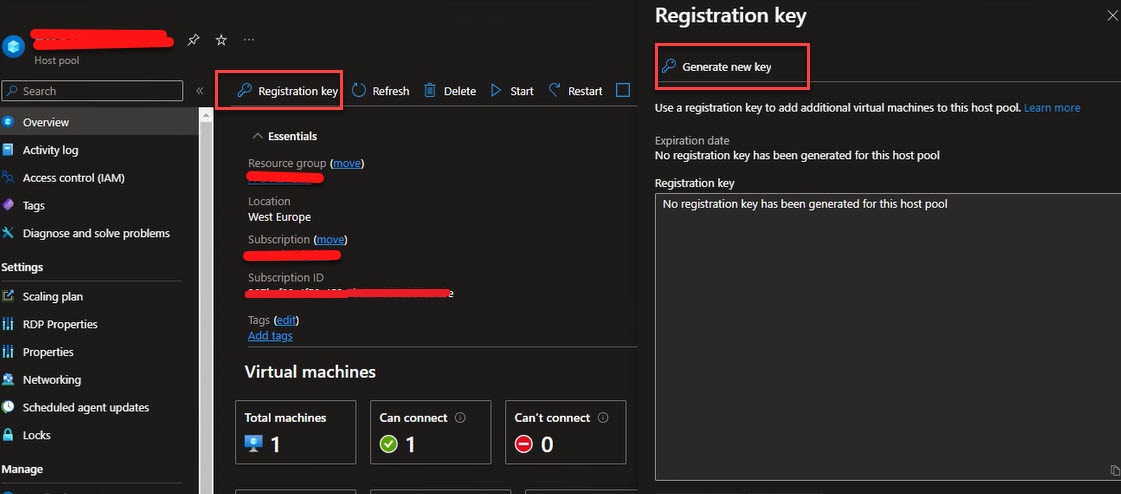Open Activity log from sidebar
The image size is (1121, 494).
point(50,150)
